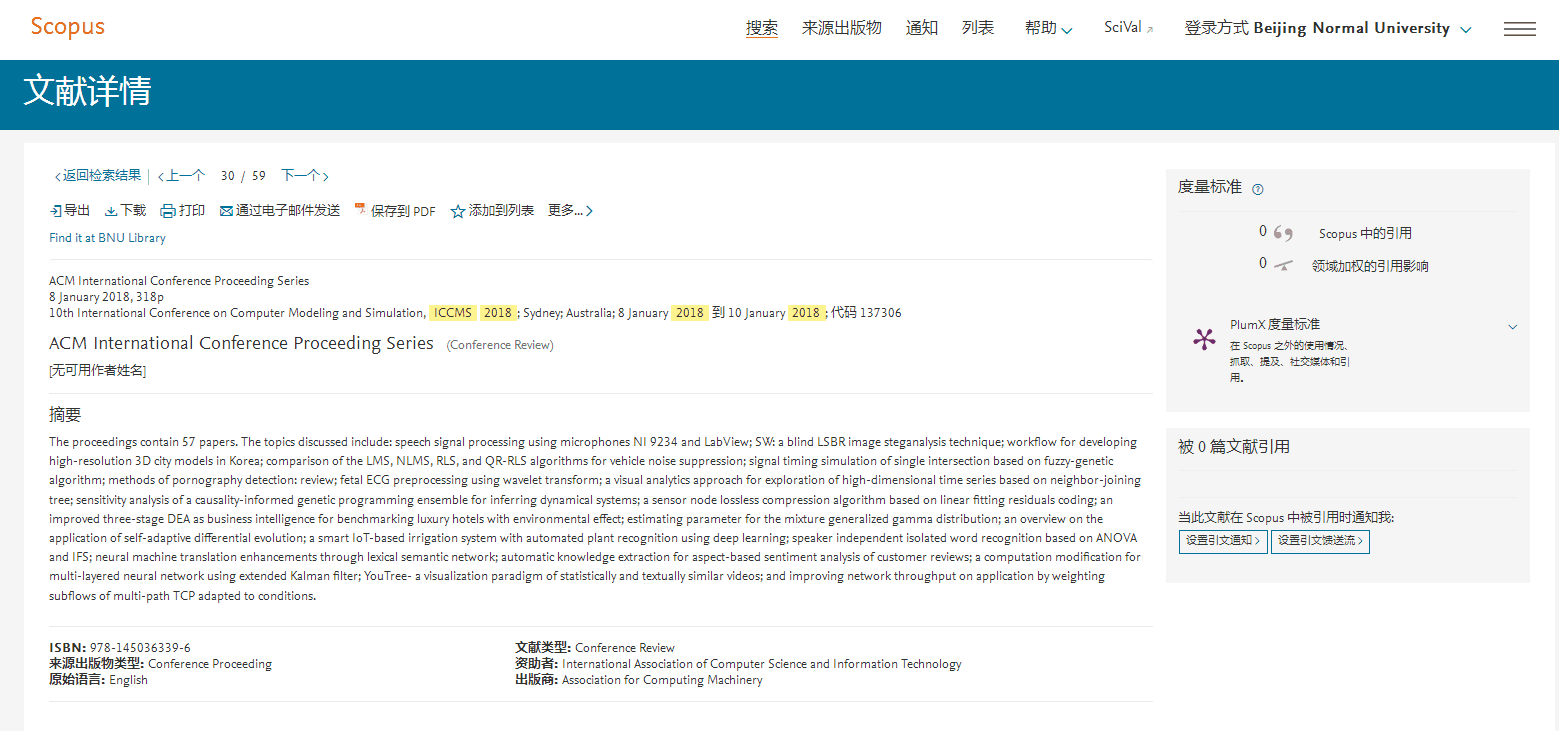Click 来源出版物类型: Conference Proceeding text
The height and width of the screenshot is (731, 1559).
click(x=160, y=664)
